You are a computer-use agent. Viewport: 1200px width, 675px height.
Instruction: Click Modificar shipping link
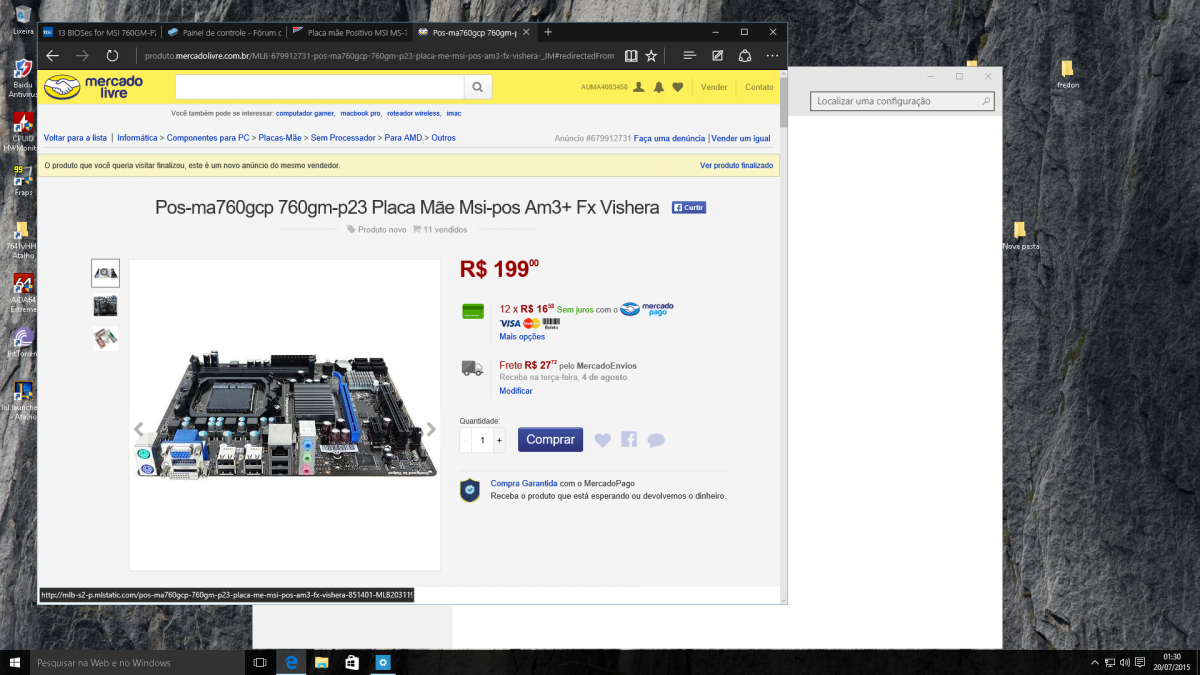516,391
